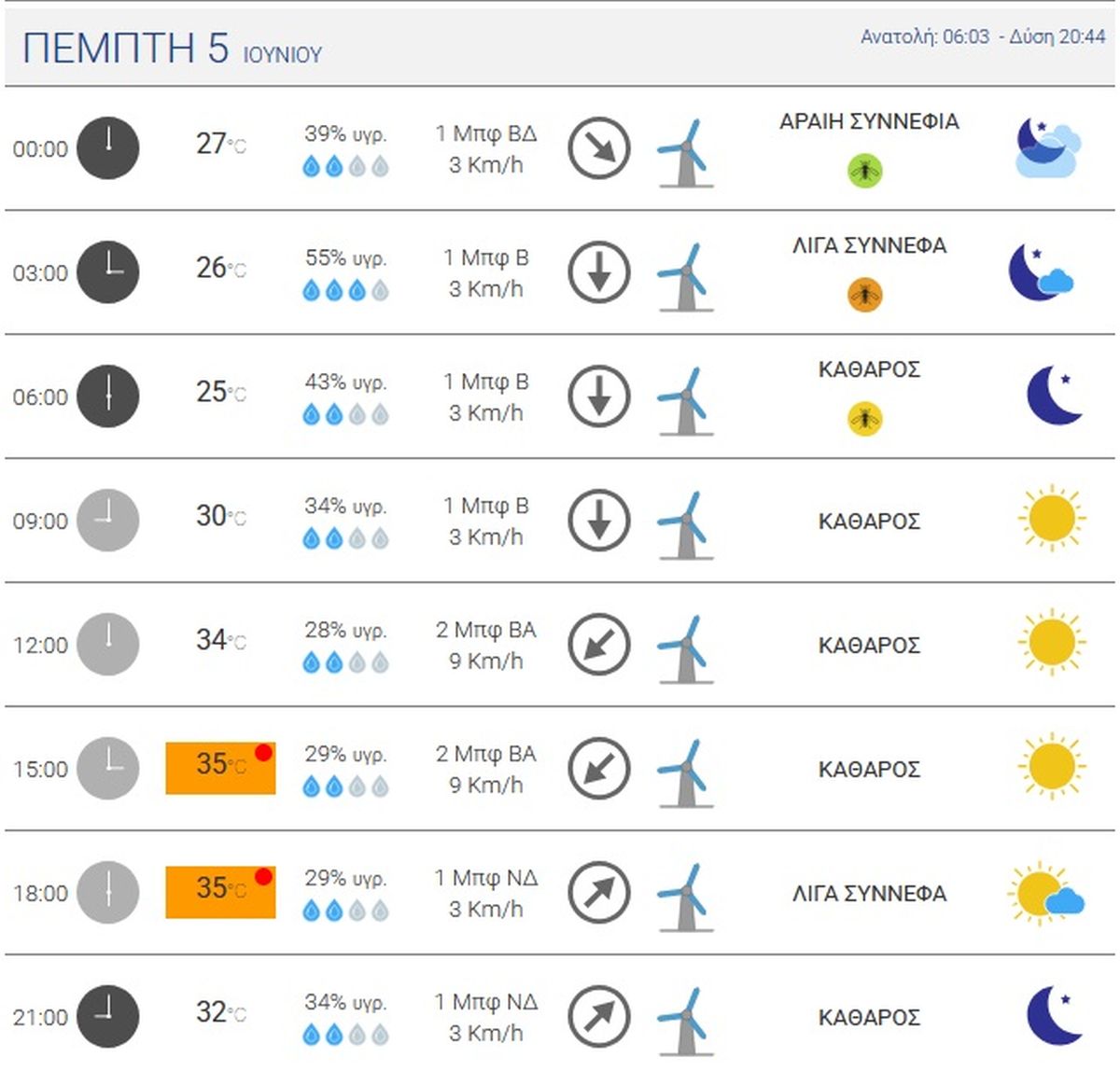1120x1072 pixels.
Task: Click the crescent moon icon at 21:00
Action: click(x=1054, y=1015)
